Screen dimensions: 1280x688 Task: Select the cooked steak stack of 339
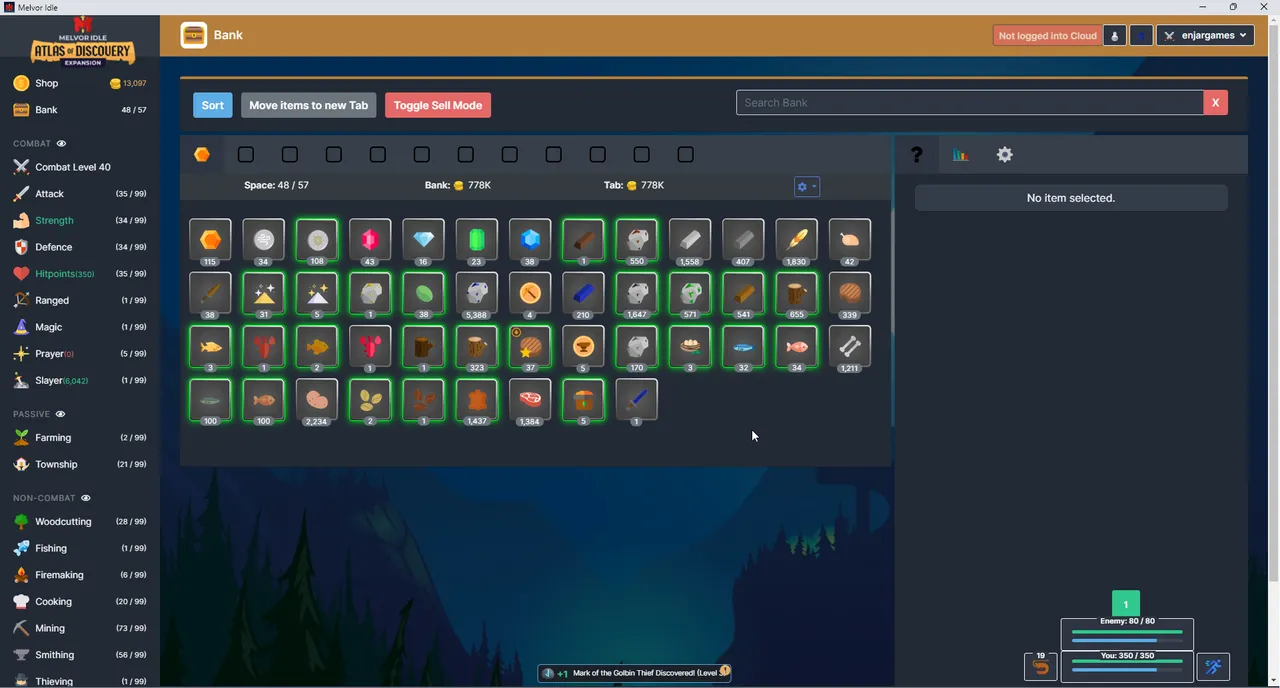pos(850,293)
